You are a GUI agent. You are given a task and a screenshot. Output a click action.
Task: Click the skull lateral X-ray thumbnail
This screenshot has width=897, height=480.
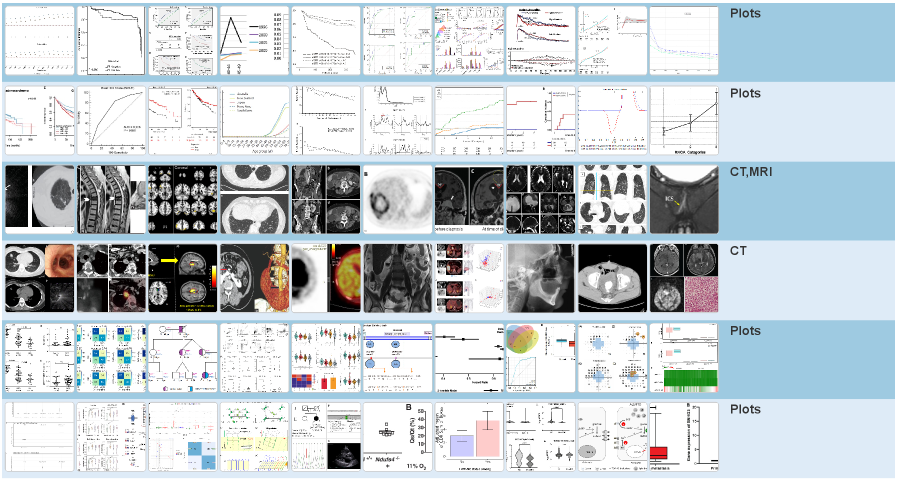[540, 277]
